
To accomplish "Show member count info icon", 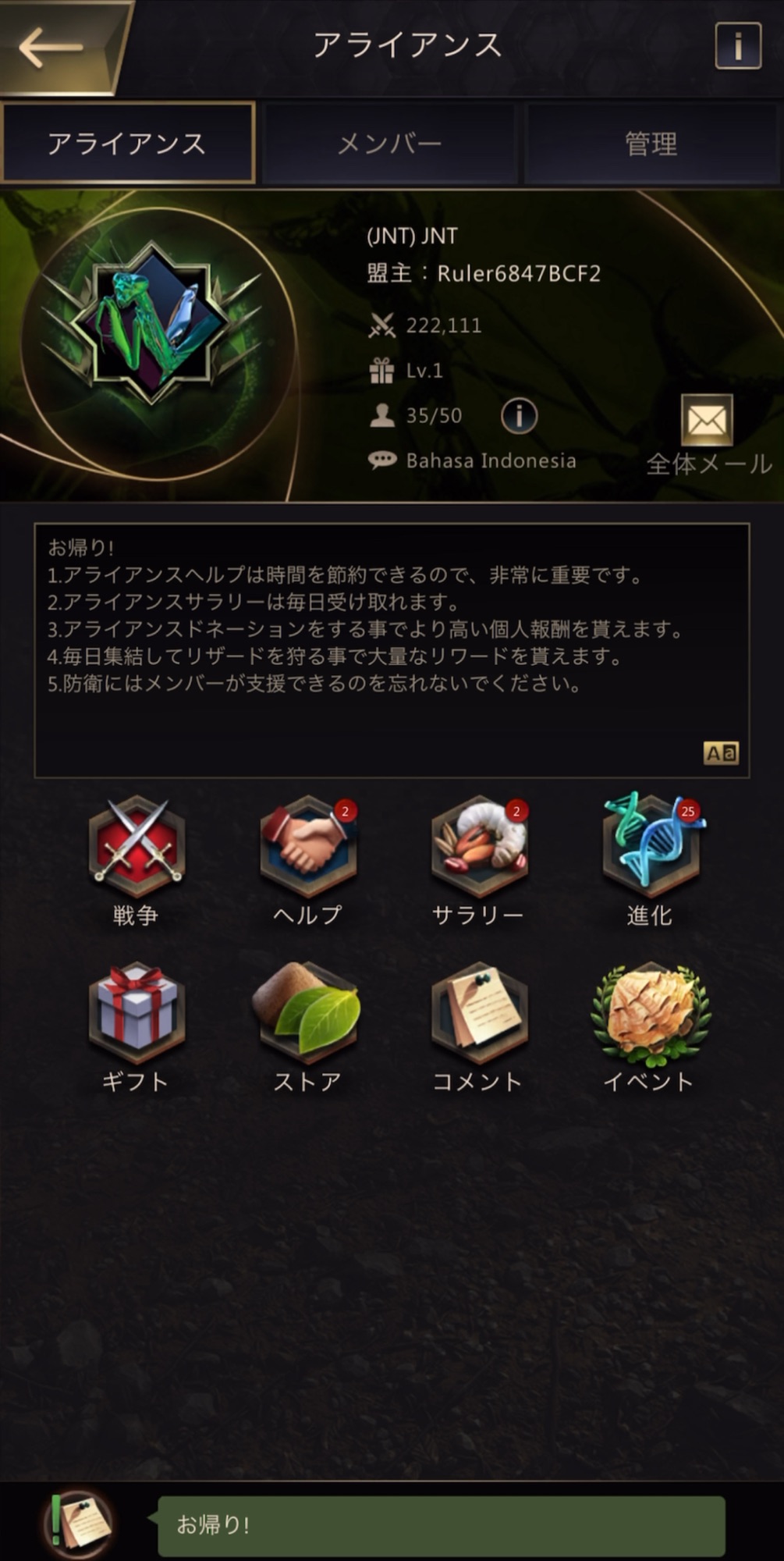I will click(519, 416).
